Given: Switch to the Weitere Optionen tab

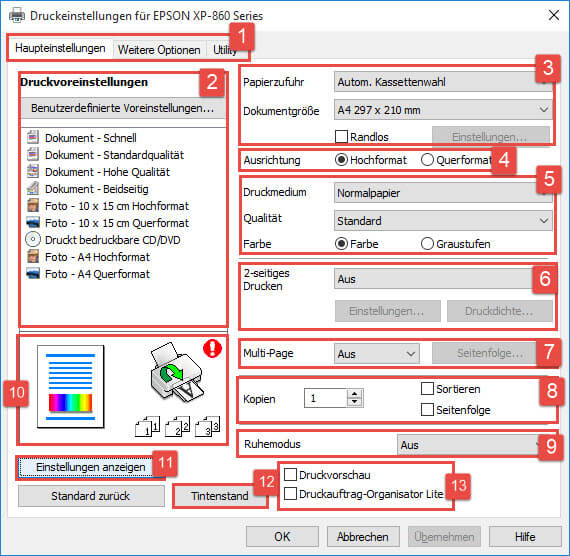Looking at the screenshot, I should pos(159,50).
